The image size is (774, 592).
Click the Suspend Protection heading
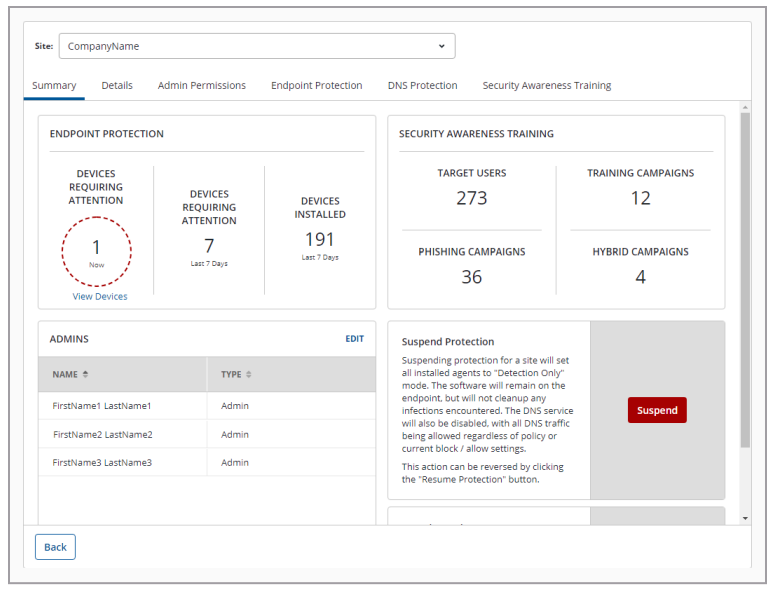pyautogui.click(x=448, y=342)
